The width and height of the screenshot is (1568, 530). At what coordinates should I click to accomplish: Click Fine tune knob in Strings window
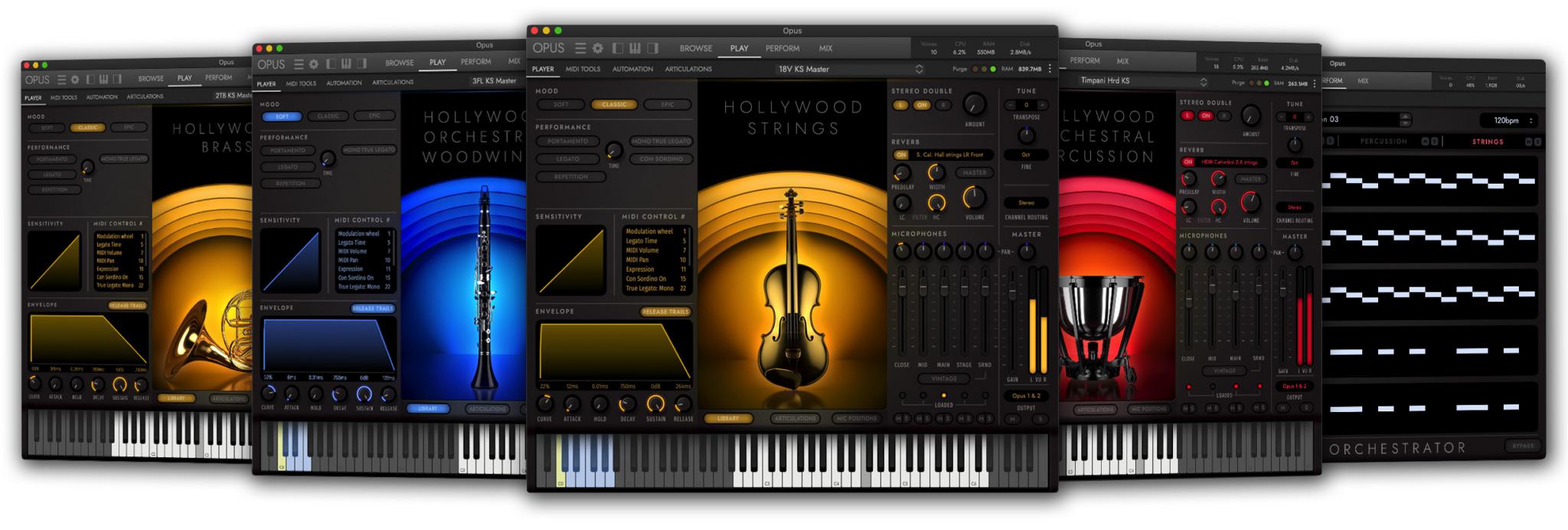pos(1026,136)
